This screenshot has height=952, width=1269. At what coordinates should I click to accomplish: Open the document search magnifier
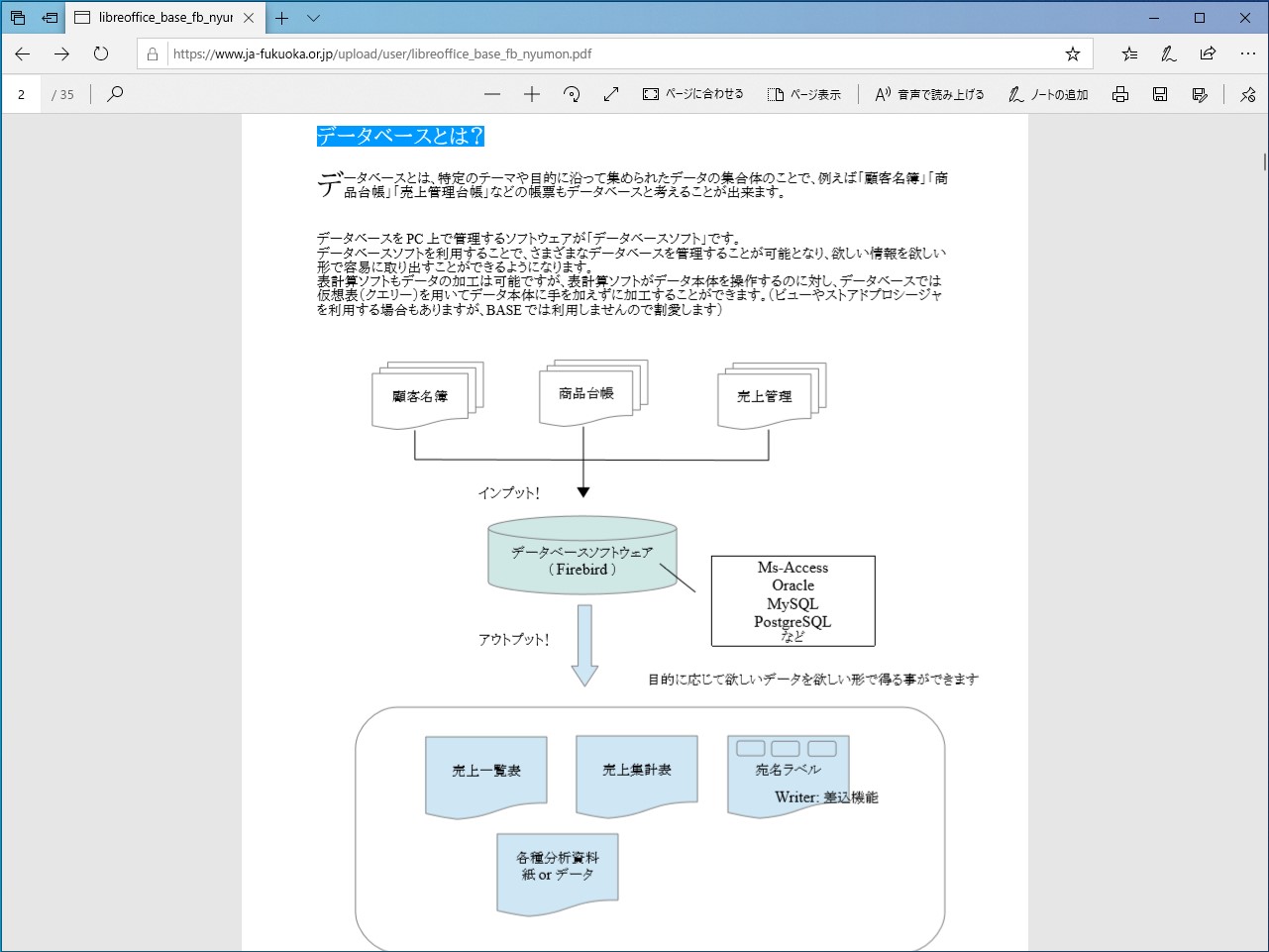pyautogui.click(x=115, y=94)
